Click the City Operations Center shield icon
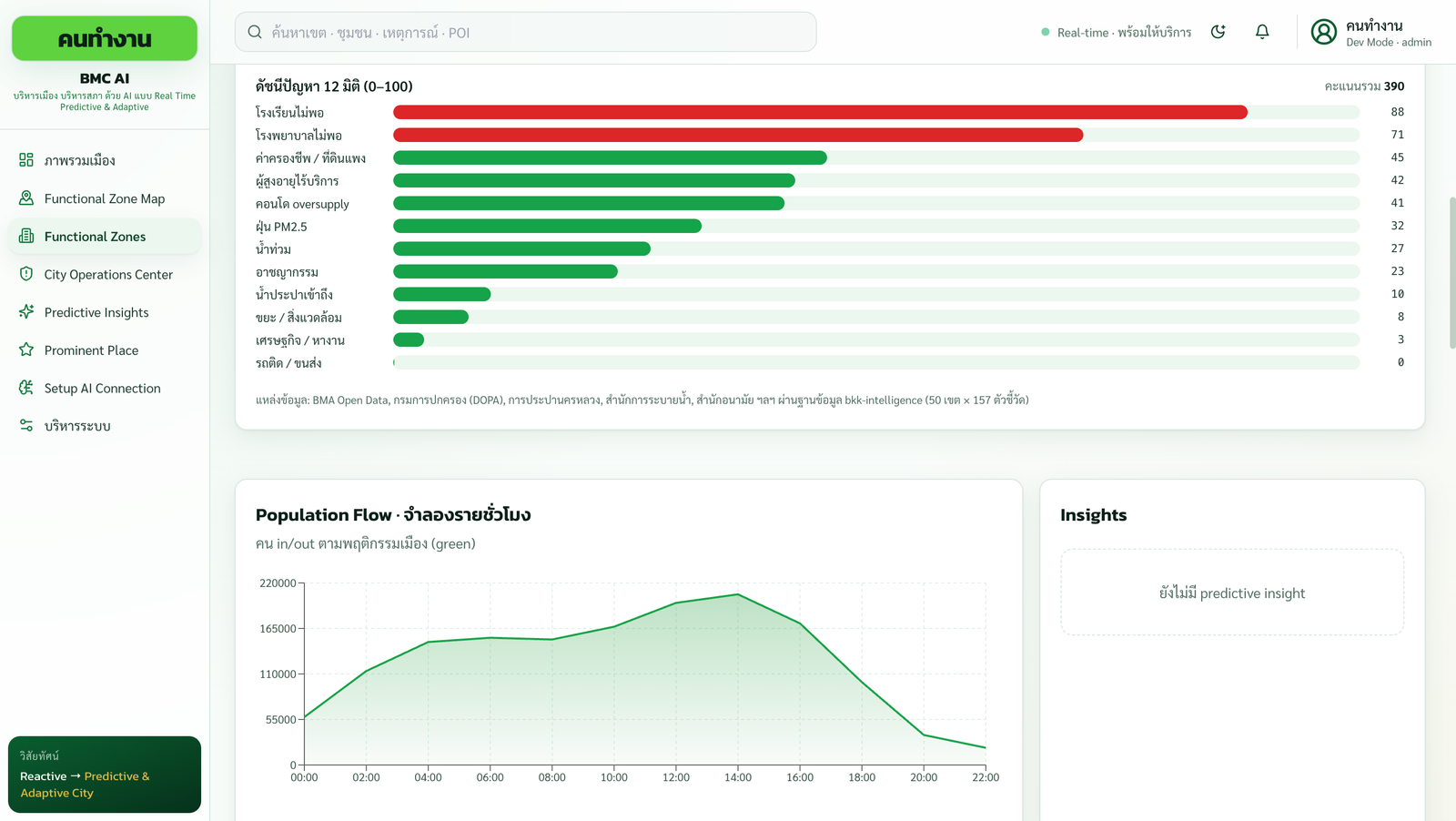This screenshot has height=821, width=1456. point(26,274)
